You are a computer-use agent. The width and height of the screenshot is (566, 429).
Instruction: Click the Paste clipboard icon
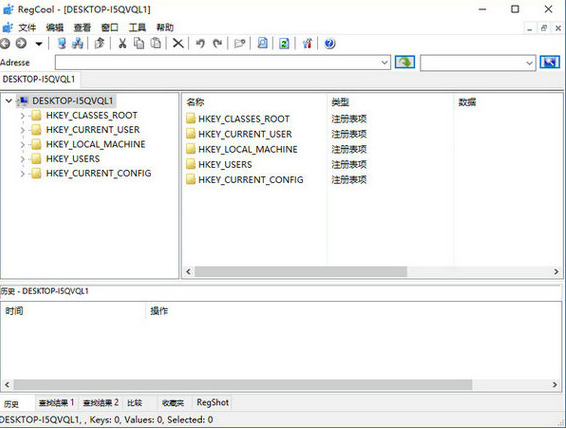tap(156, 43)
